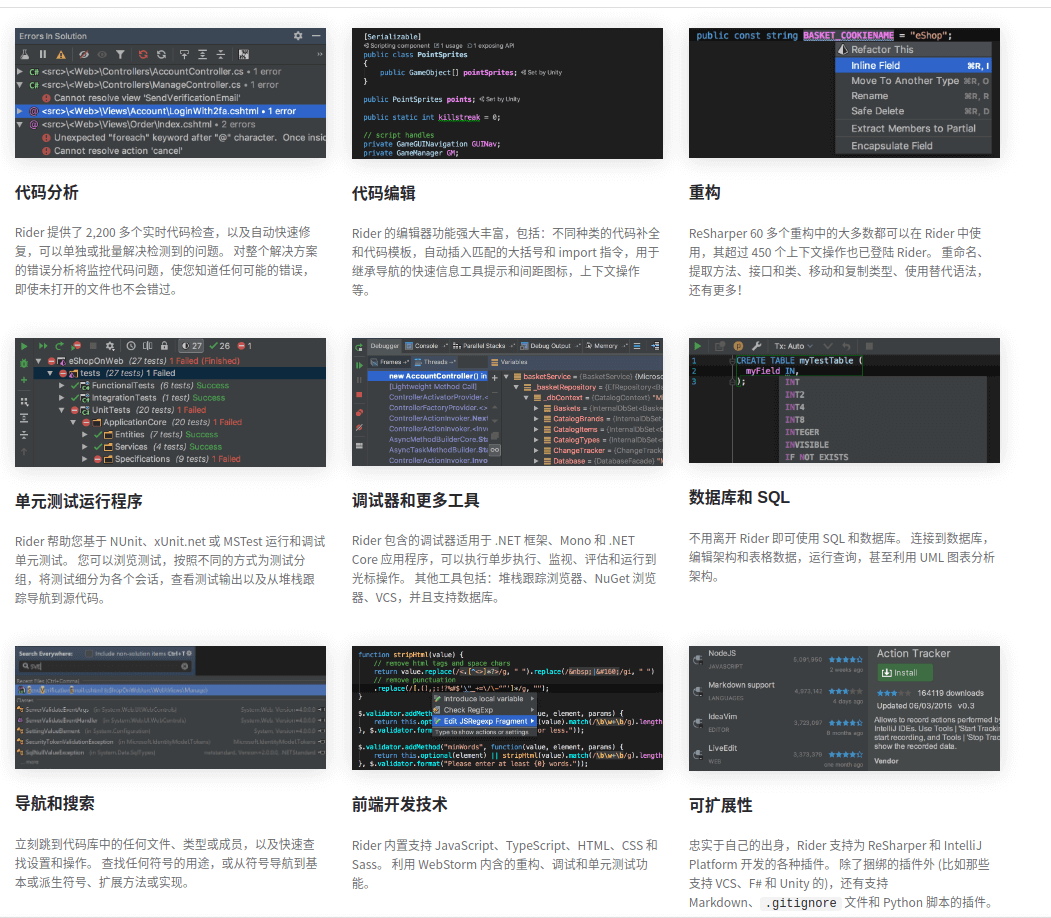Expand the Specifications test node
The image size is (1051, 918).
pyautogui.click(x=85, y=460)
